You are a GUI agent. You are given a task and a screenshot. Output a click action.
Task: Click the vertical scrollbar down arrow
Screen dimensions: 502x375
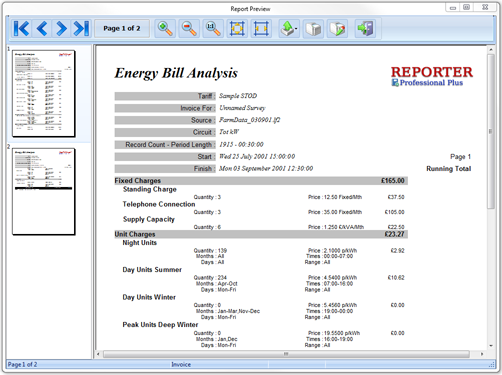[491, 346]
